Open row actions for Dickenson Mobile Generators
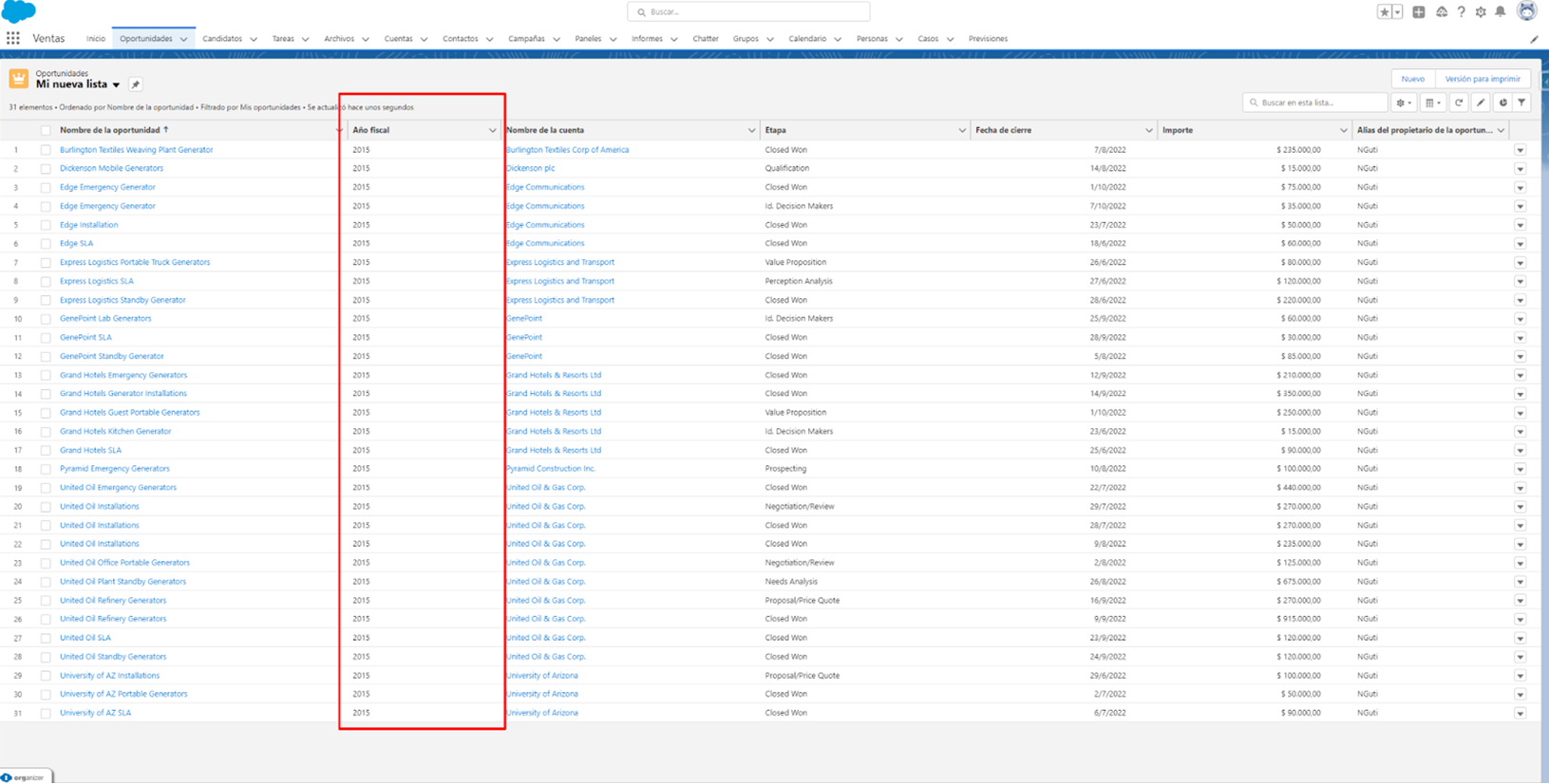This screenshot has width=1549, height=784. tap(1520, 169)
